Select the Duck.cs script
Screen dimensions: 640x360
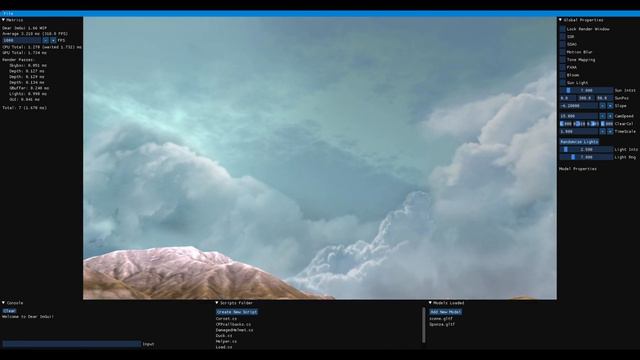coord(224,336)
